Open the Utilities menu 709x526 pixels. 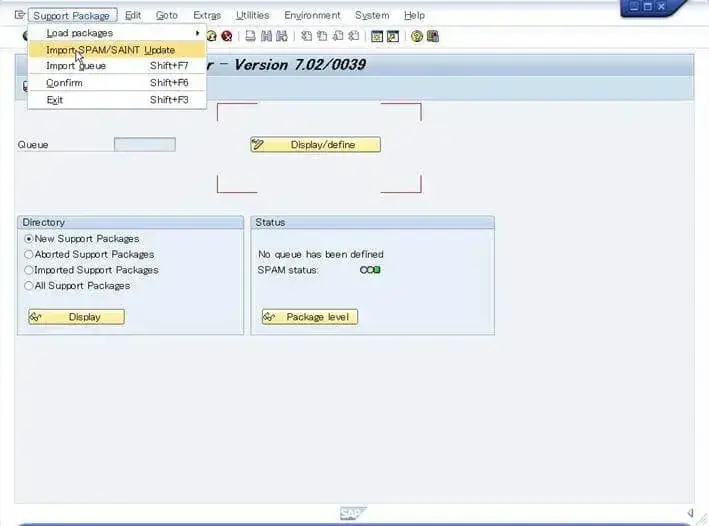tap(252, 15)
